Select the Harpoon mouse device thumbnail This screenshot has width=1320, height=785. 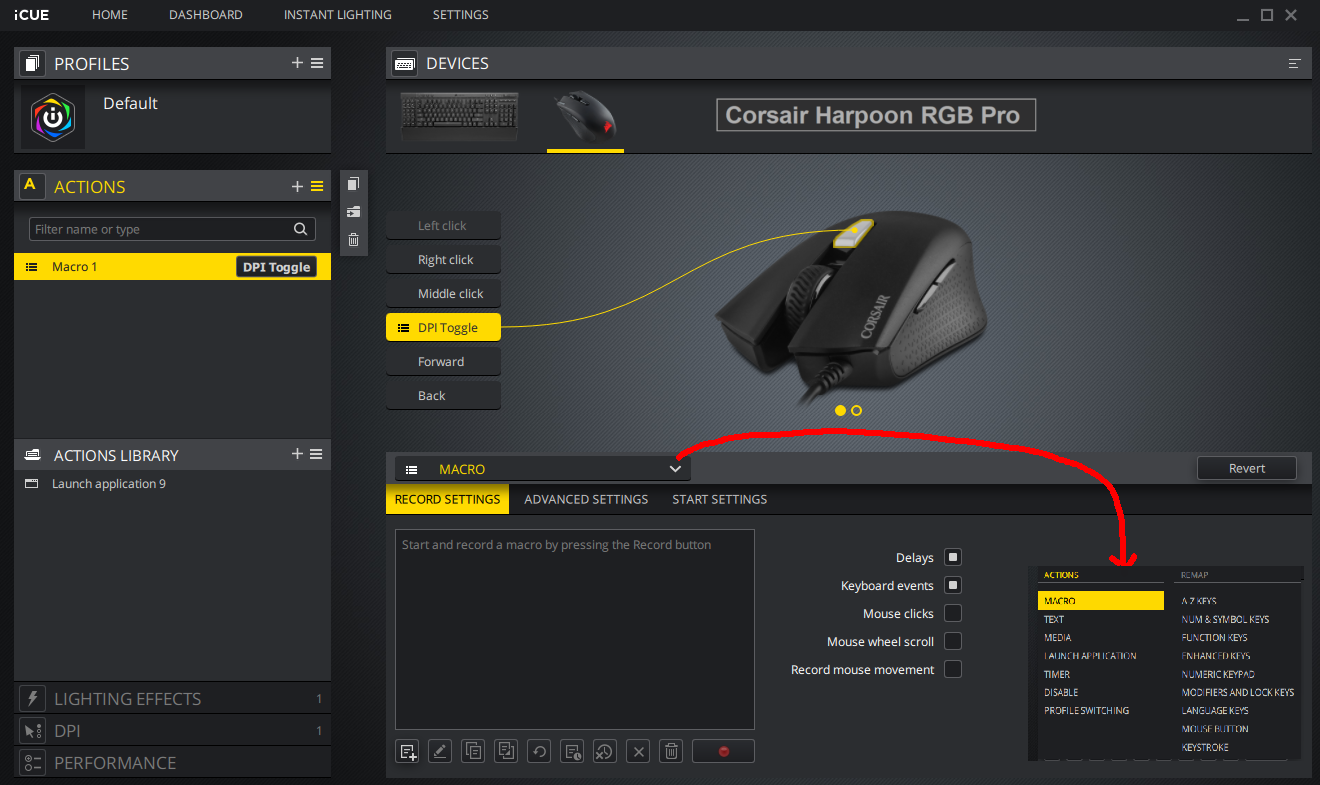586,117
